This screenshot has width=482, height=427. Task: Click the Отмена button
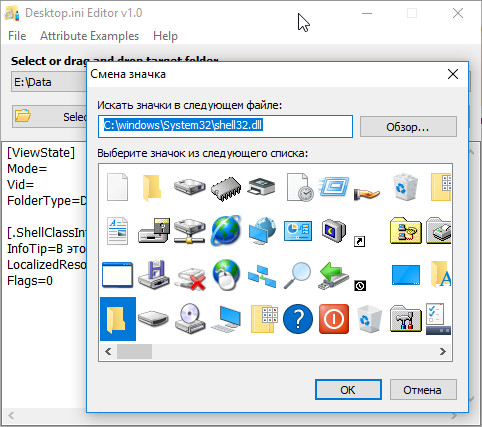(423, 390)
